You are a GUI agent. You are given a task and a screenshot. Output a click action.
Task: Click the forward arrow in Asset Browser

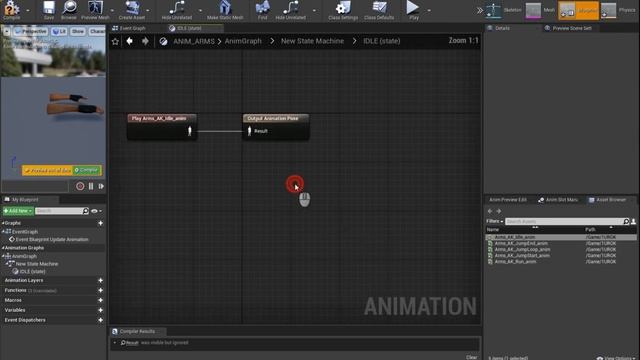[498, 211]
